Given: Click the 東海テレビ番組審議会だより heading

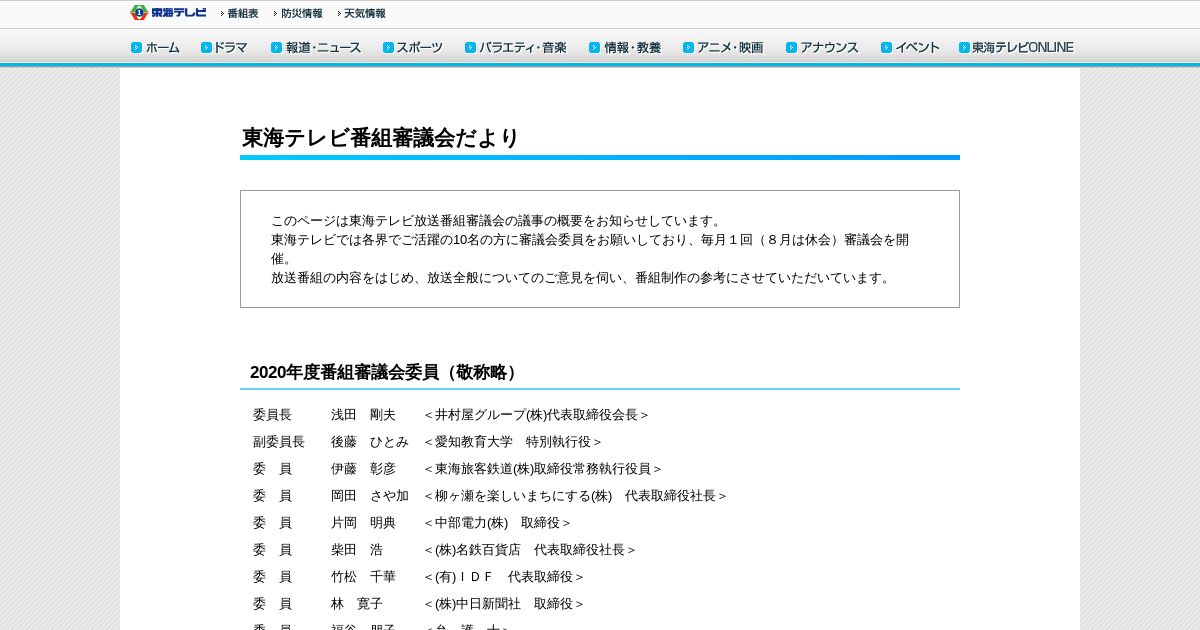Looking at the screenshot, I should point(381,139).
